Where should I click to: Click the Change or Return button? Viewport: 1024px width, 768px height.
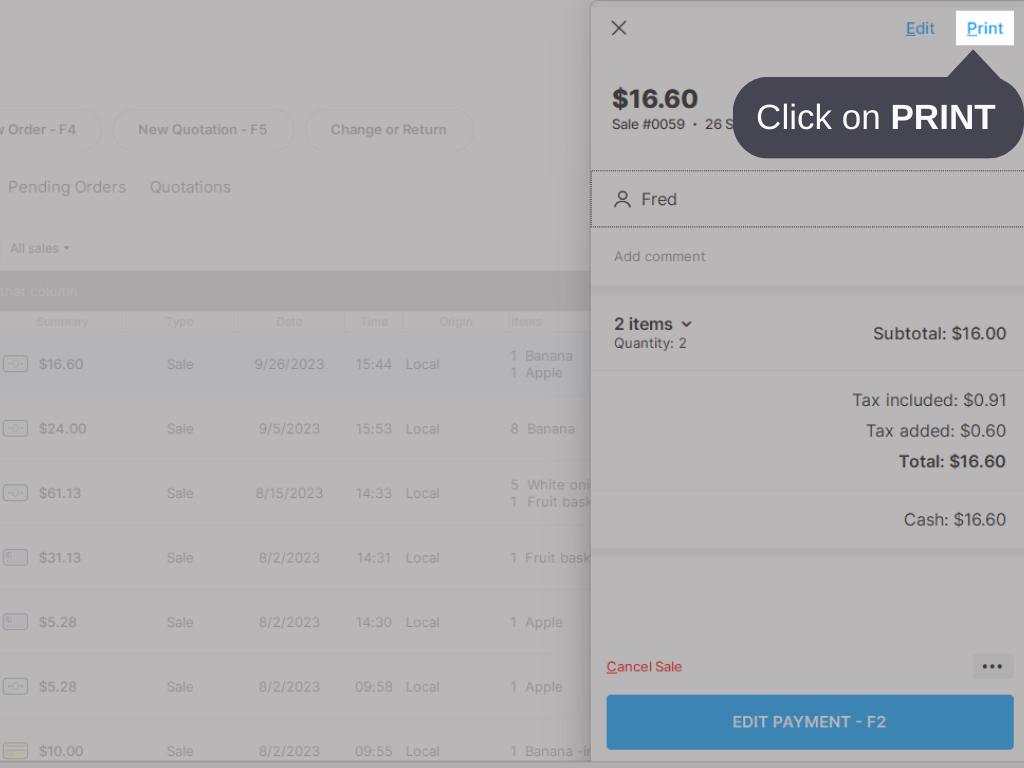point(389,130)
